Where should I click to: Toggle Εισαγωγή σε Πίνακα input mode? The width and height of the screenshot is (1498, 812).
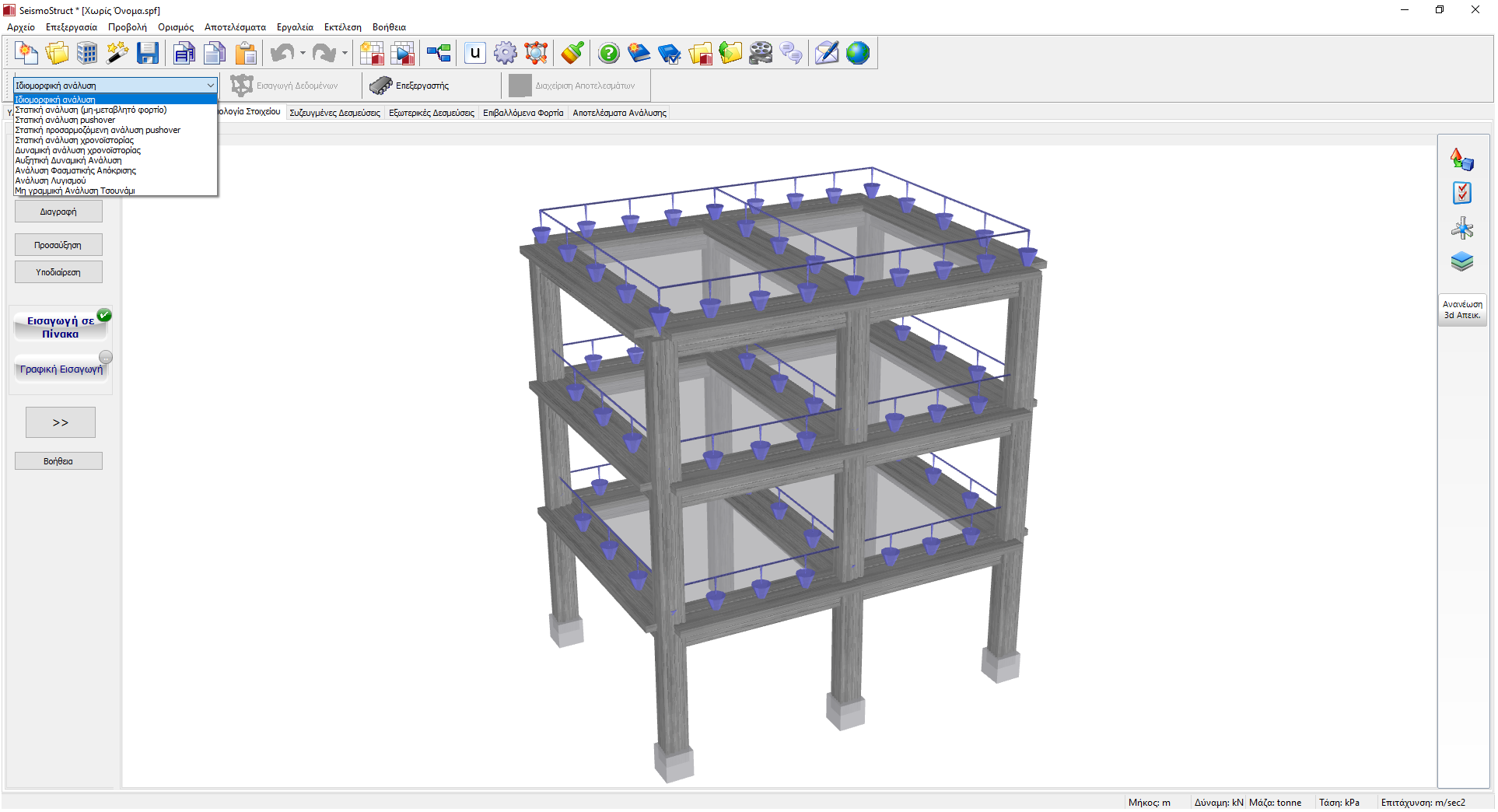click(x=61, y=327)
